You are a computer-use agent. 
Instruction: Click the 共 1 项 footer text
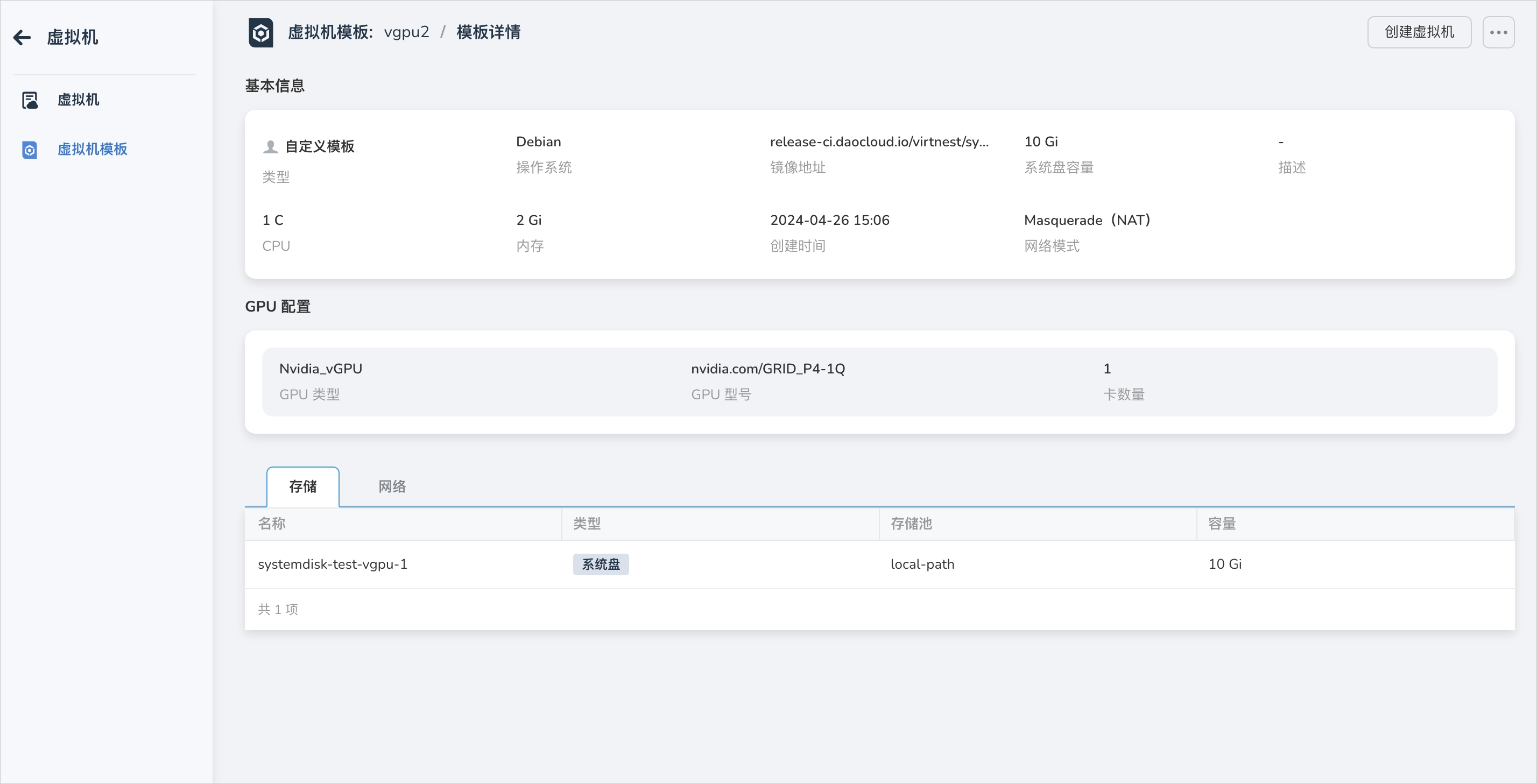(x=278, y=610)
